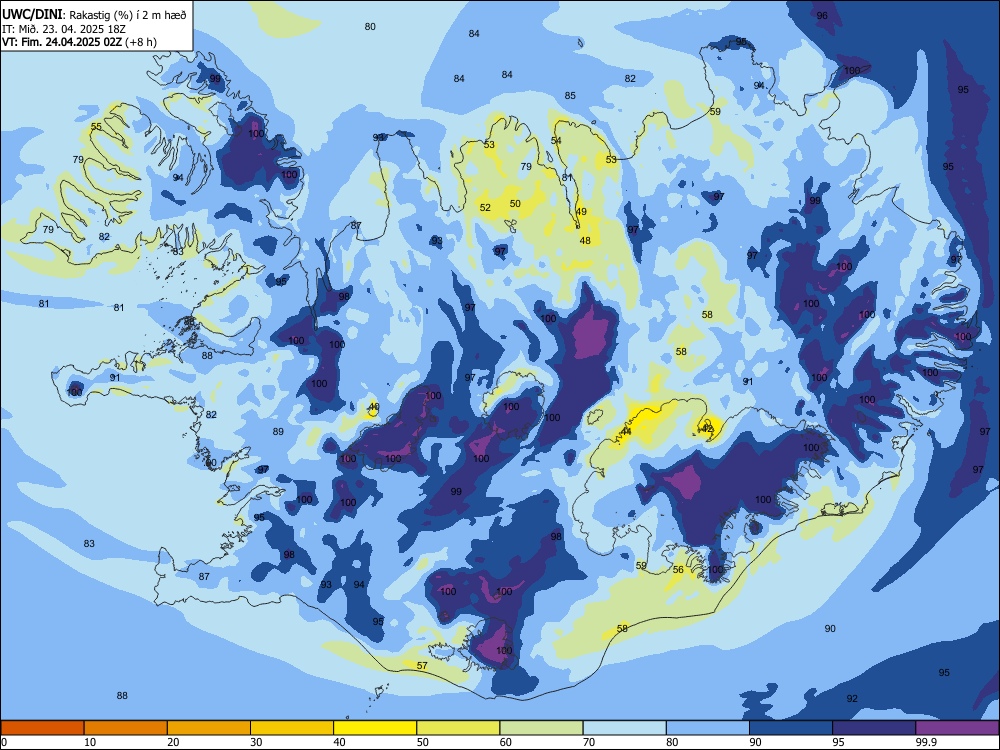Screen dimensions: 1000x750
Task: Click the 10–20 orange legend swatch
Action: 126,728
